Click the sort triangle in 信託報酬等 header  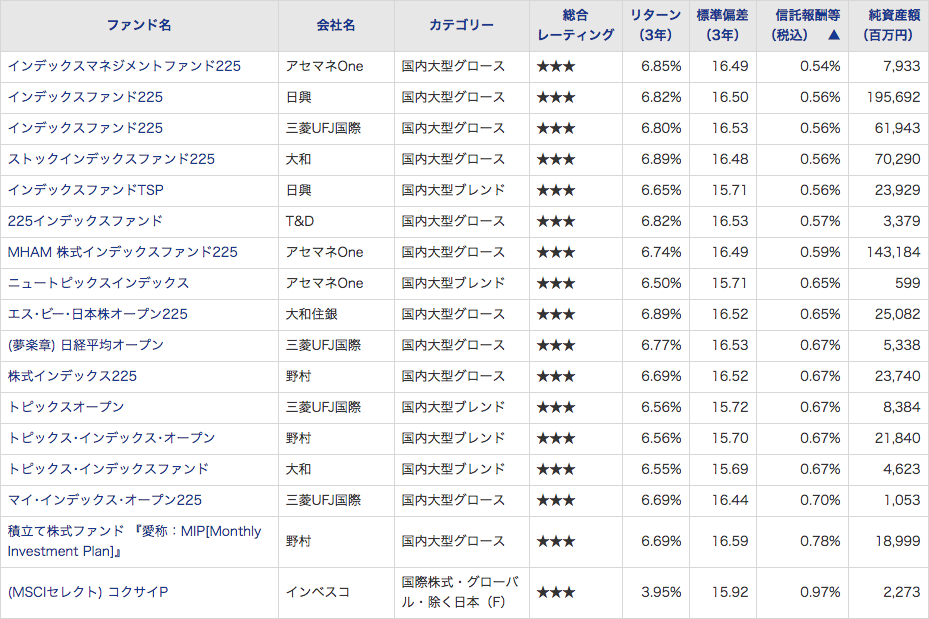pyautogui.click(x=834, y=35)
